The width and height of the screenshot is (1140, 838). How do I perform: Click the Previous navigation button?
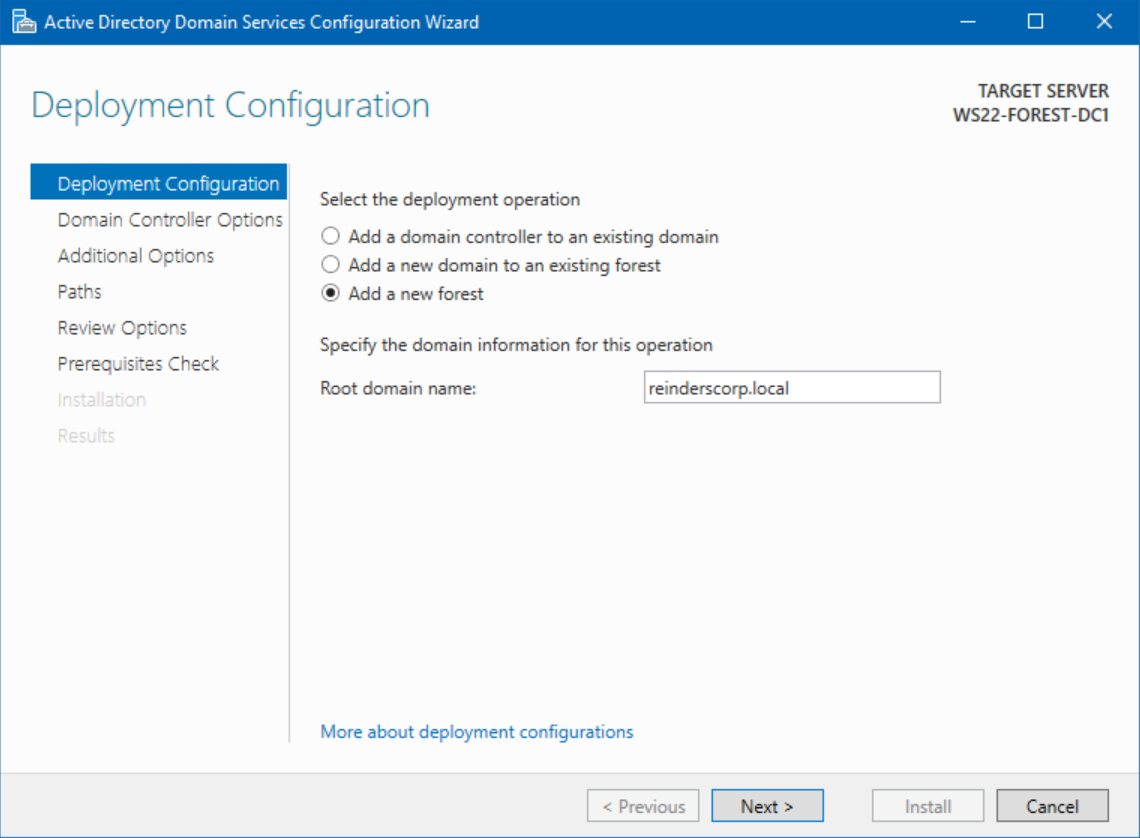point(642,805)
